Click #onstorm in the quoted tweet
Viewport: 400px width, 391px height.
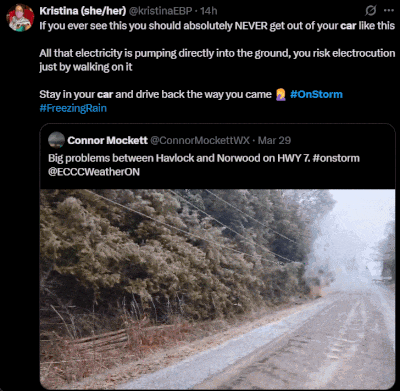336,158
